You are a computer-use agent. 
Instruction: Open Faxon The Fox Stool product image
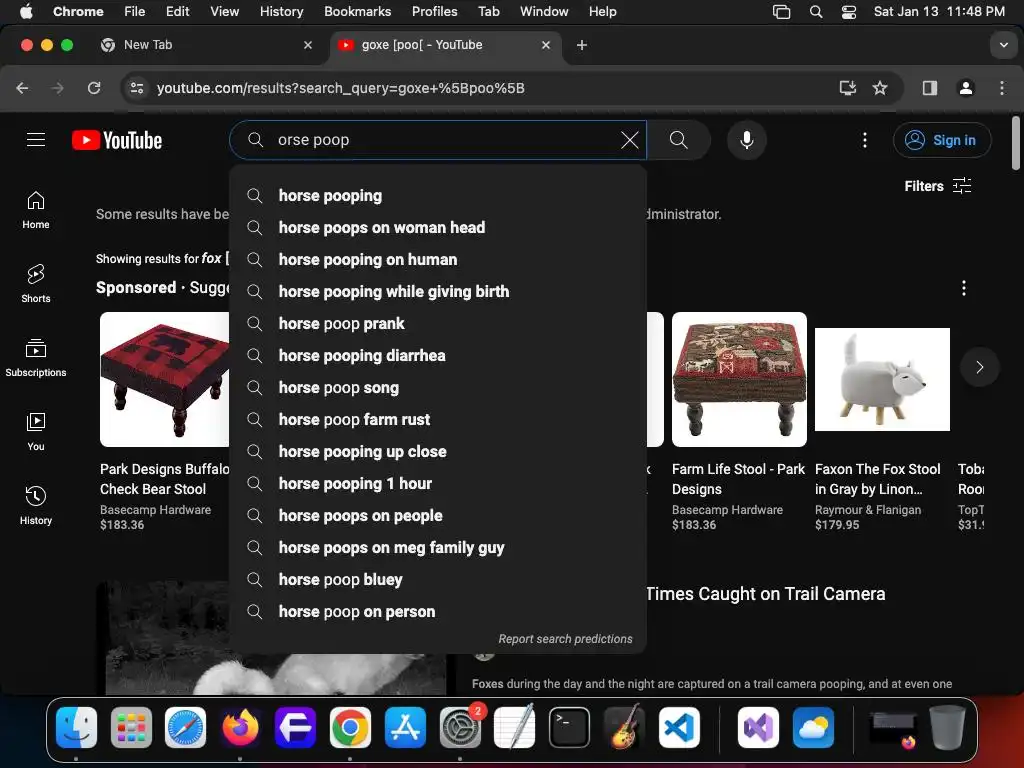pyautogui.click(x=882, y=379)
